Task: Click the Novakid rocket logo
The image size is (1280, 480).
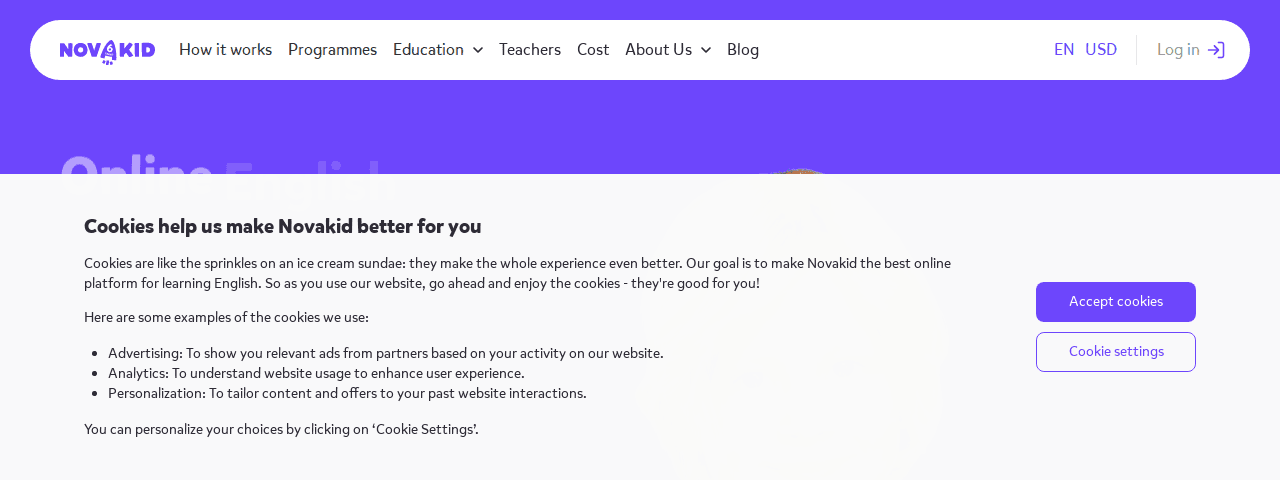Action: [x=107, y=51]
